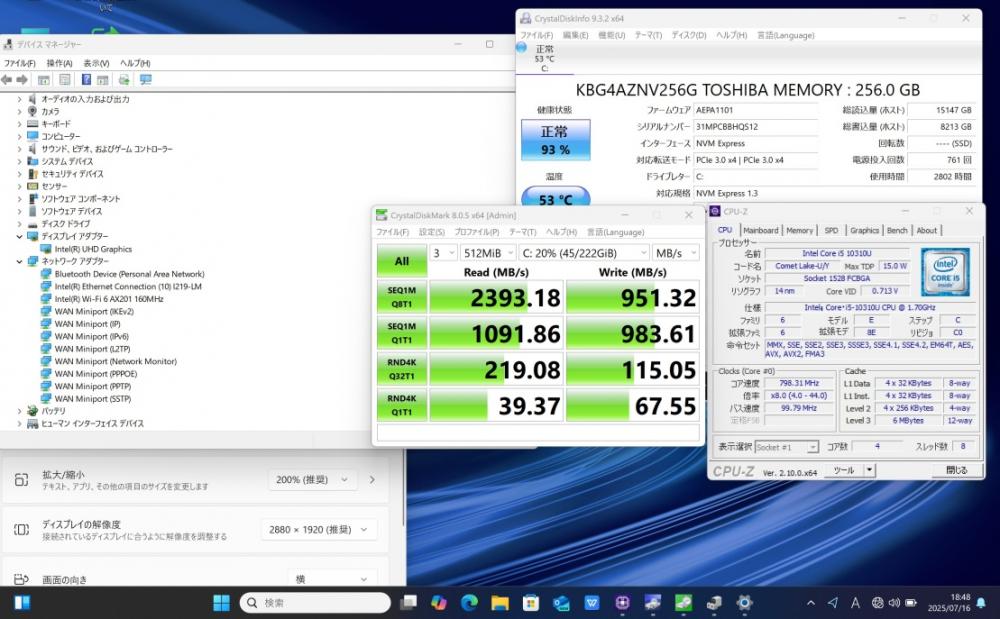This screenshot has height=619, width=1000.
Task: Open Socket #1 selection dropdown in CPU-Z
Action: click(x=786, y=447)
